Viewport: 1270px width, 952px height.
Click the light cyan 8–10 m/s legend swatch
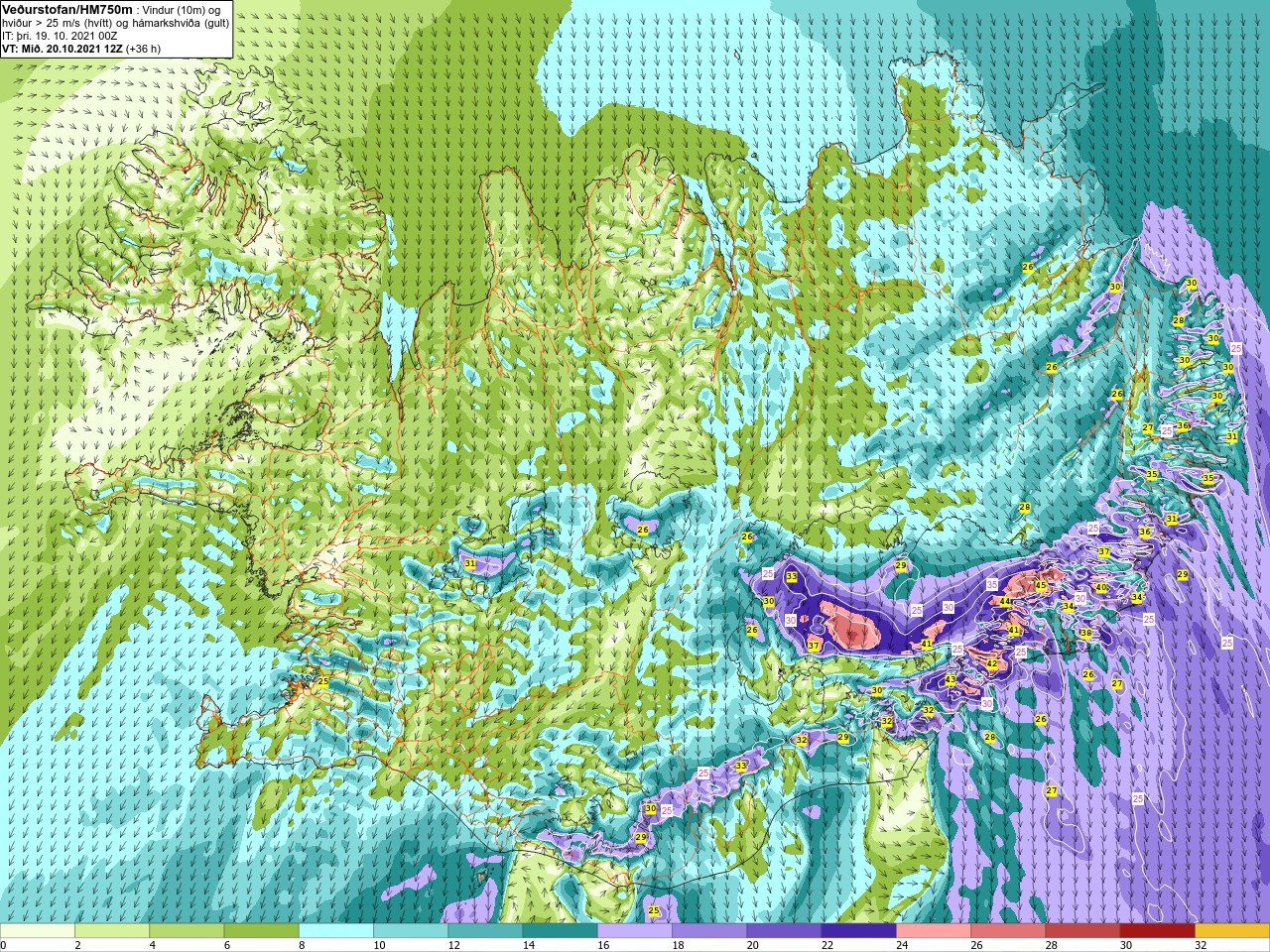click(336, 930)
